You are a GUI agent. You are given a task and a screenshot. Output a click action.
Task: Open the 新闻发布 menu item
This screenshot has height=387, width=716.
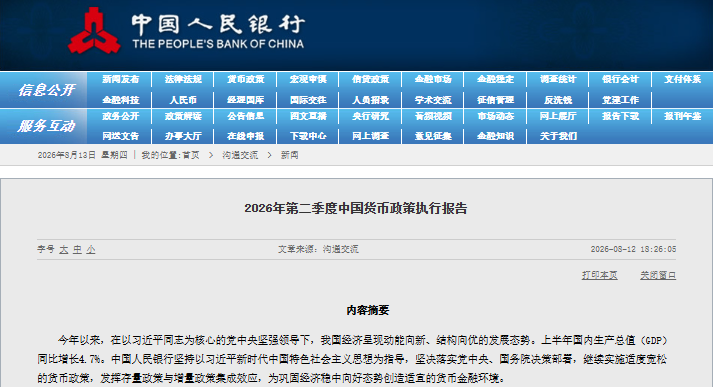(x=121, y=79)
